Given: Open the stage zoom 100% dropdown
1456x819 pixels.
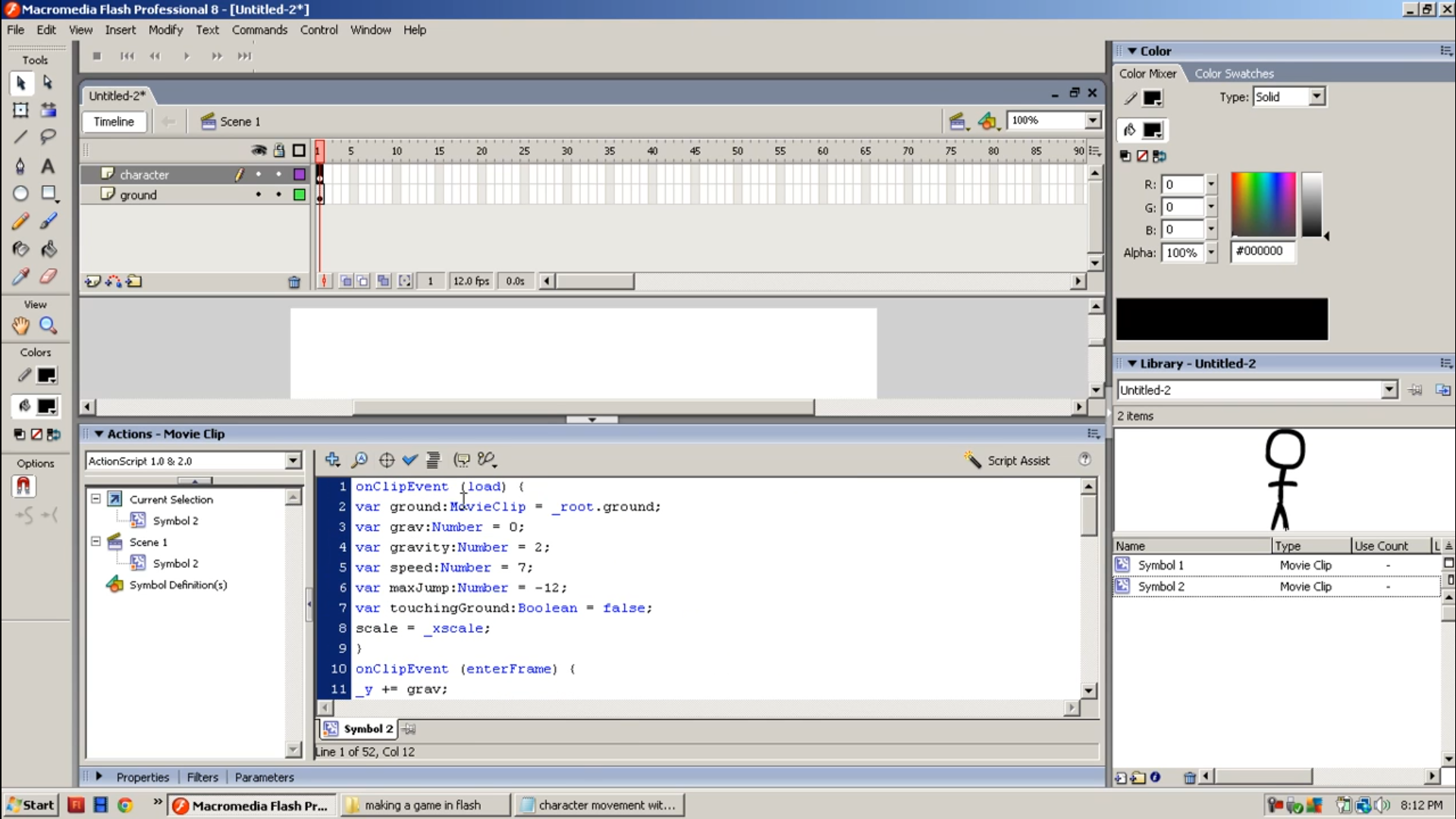Looking at the screenshot, I should pos(1092,121).
